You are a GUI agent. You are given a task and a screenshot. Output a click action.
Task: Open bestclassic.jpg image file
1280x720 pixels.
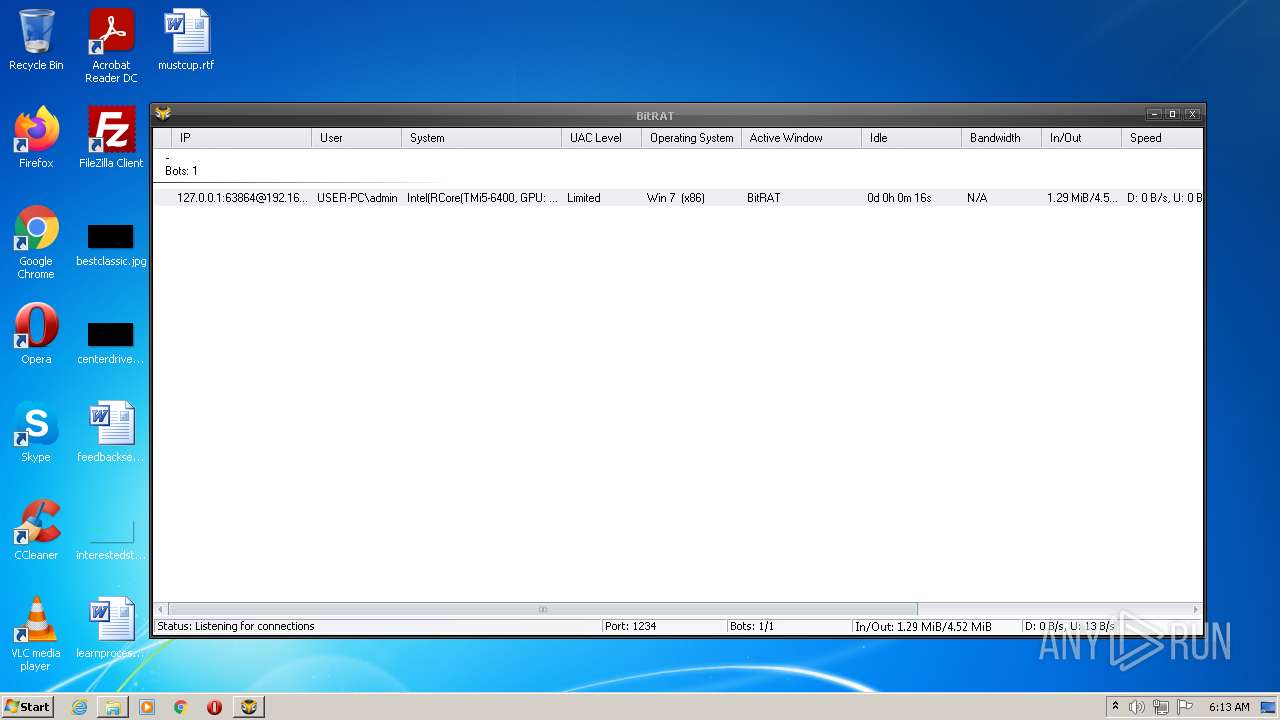[x=111, y=245]
